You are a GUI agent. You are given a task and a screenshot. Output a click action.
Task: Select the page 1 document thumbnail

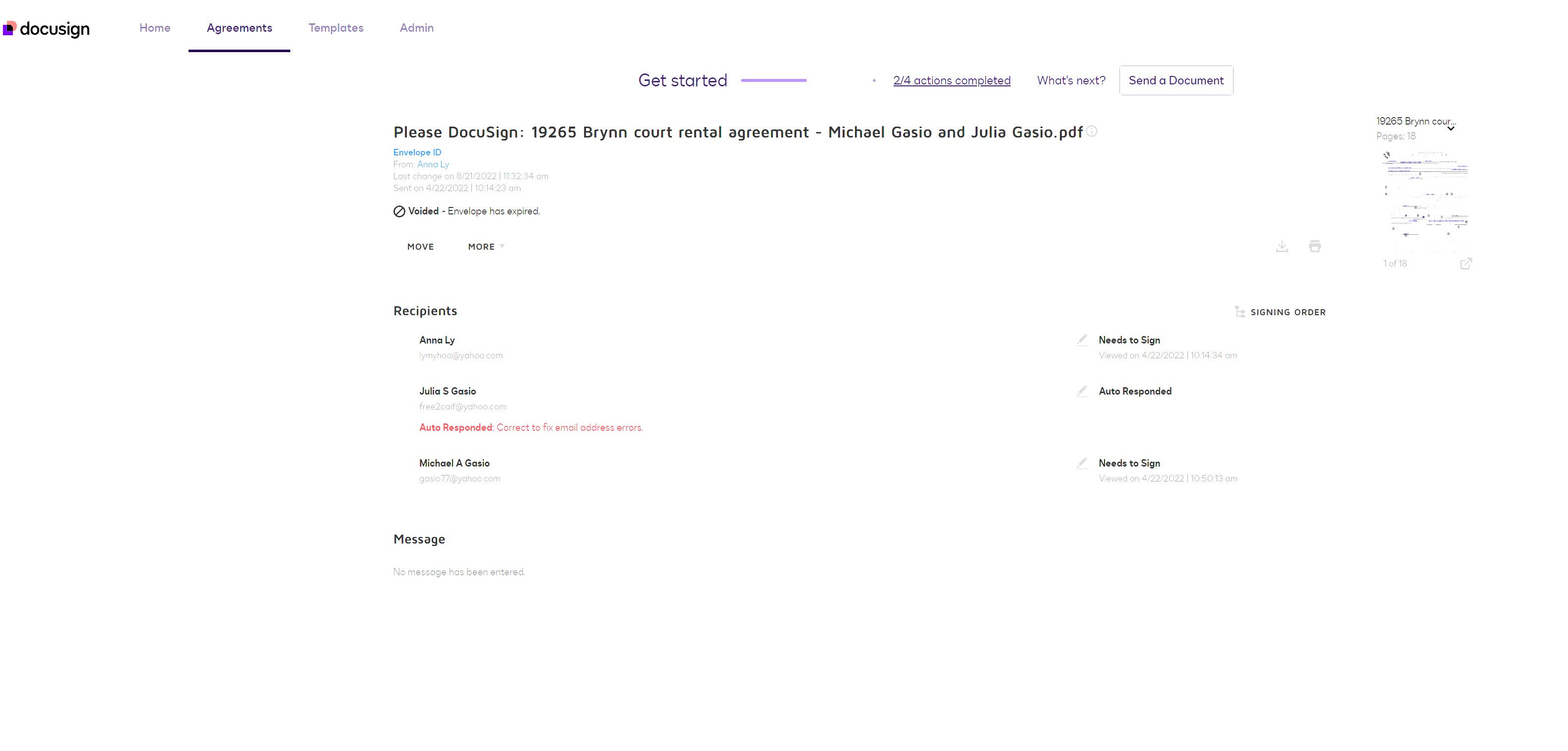[1427, 195]
